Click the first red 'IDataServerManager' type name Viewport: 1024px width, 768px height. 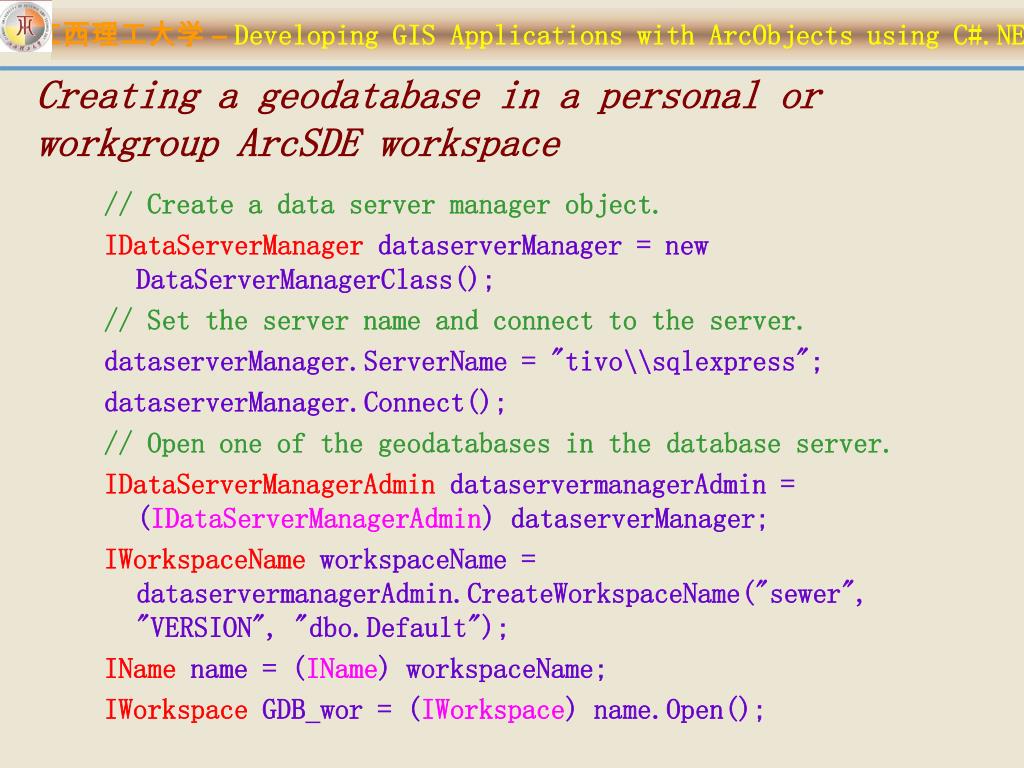point(234,246)
